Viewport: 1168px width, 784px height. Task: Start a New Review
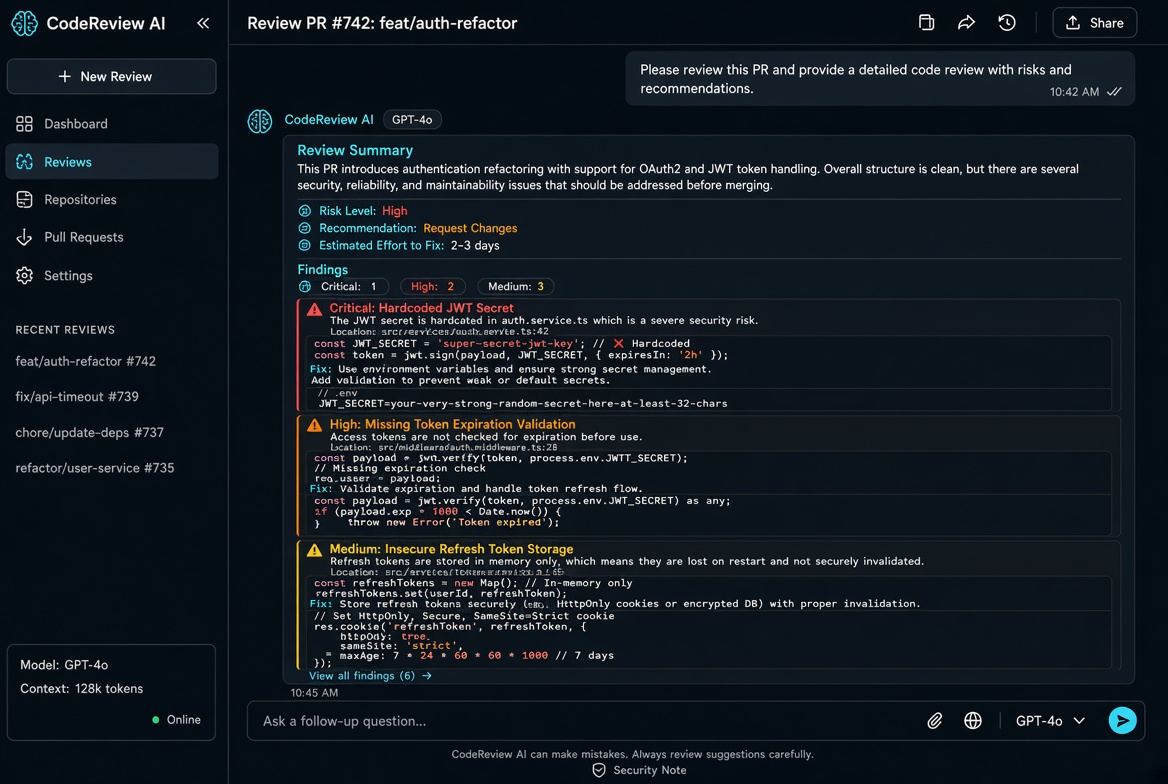point(112,77)
